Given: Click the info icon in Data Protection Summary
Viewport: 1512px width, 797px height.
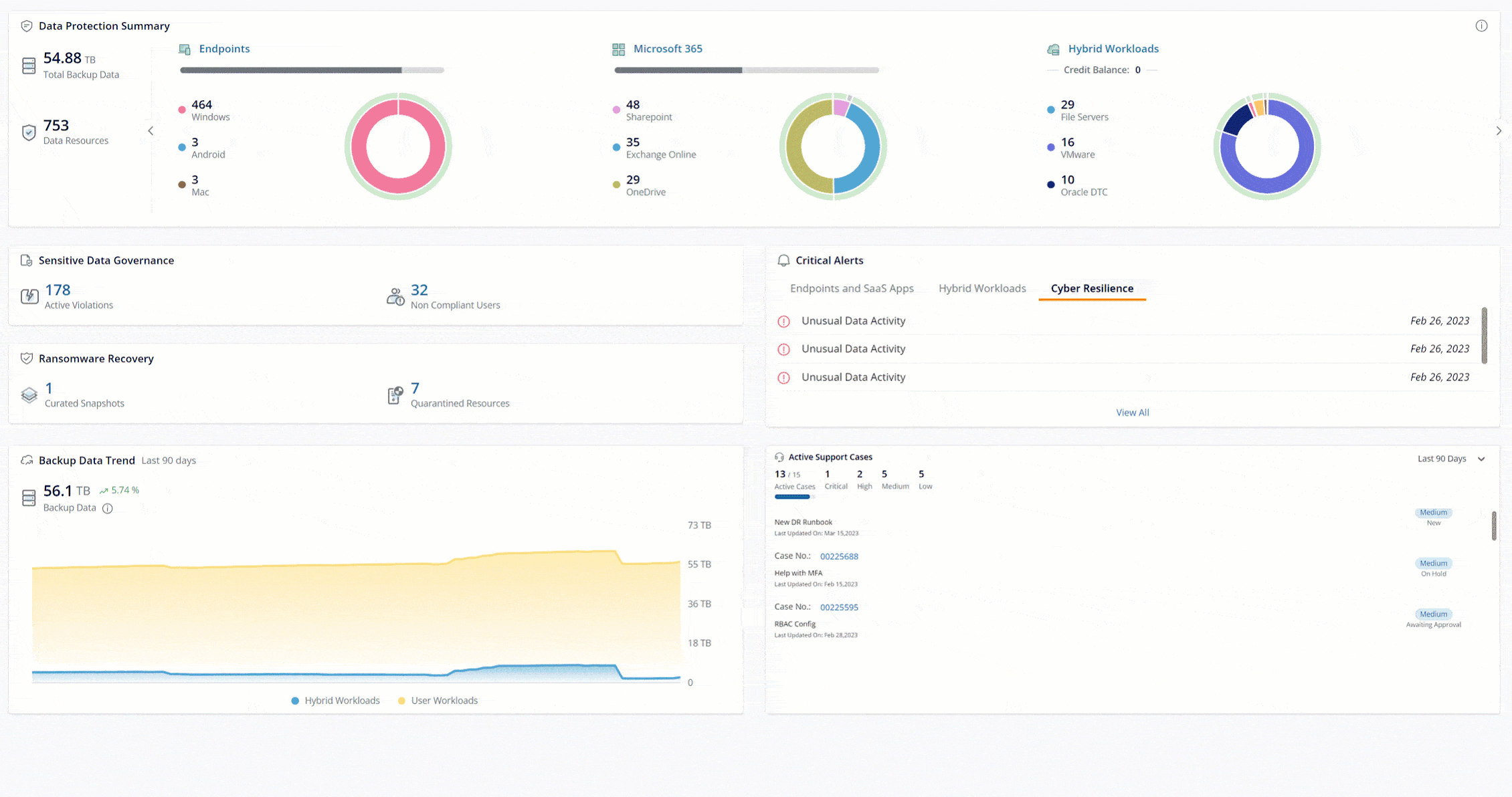Looking at the screenshot, I should click(1481, 26).
